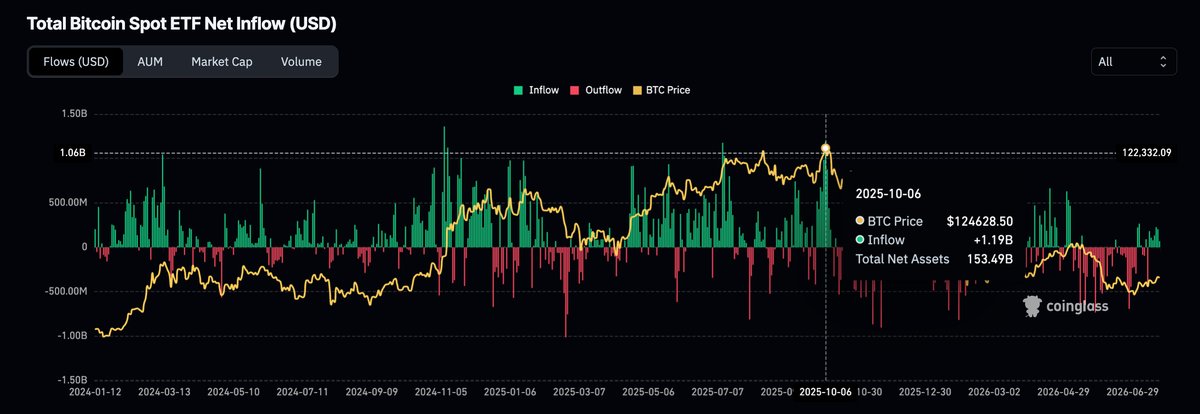Image resolution: width=1200 pixels, height=414 pixels.
Task: Select the Volume tab
Action: click(x=301, y=61)
